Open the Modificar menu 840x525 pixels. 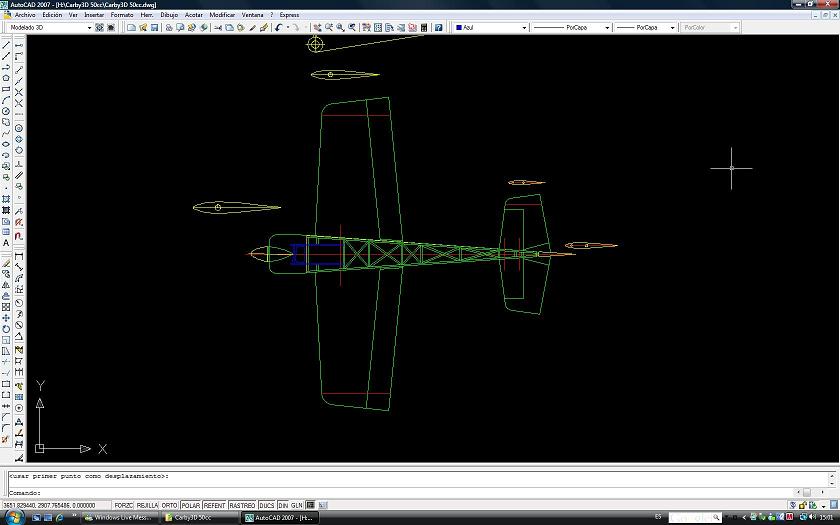pyautogui.click(x=222, y=15)
